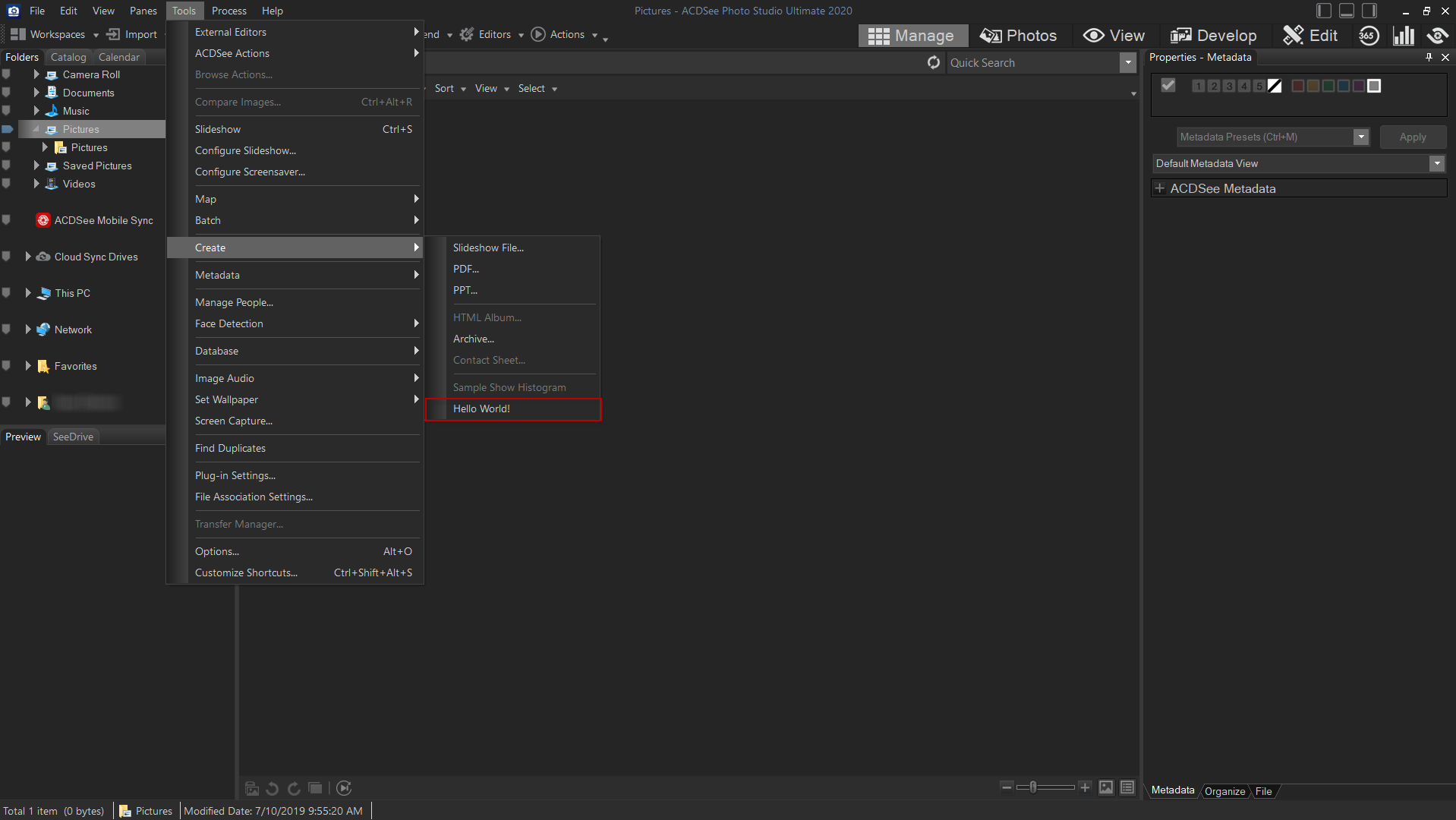The height and width of the screenshot is (820, 1456).
Task: Apply the green color label
Action: click(1328, 86)
